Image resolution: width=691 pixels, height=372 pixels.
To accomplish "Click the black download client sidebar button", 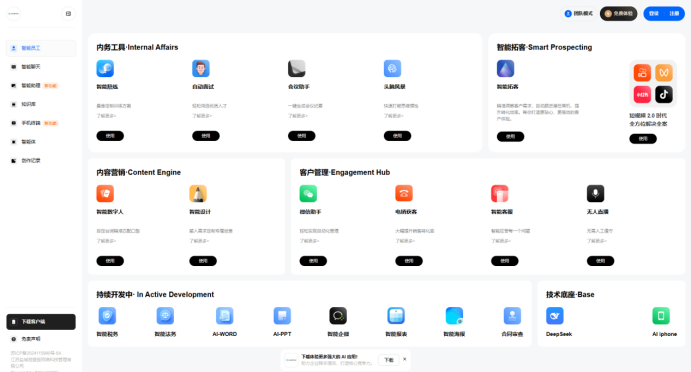I will pos(41,322).
